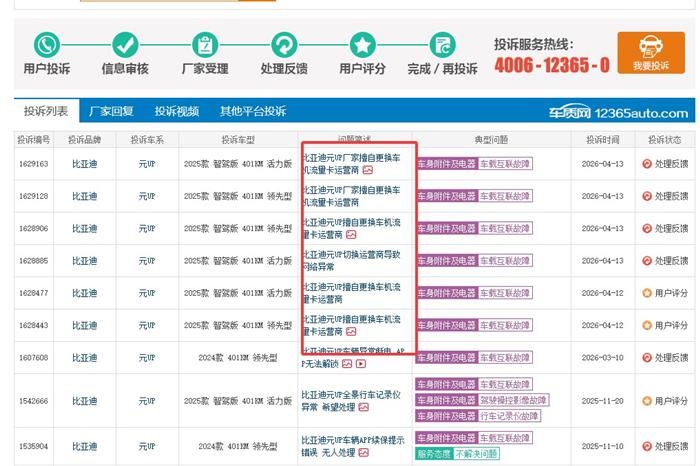Click model 2024款 401KM 领先型 in row 1607608

238,358
